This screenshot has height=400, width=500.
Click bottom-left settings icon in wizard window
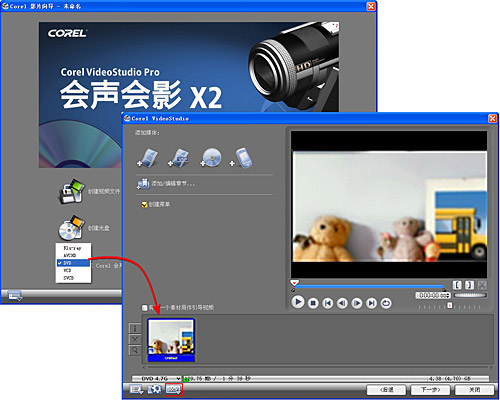(15, 295)
